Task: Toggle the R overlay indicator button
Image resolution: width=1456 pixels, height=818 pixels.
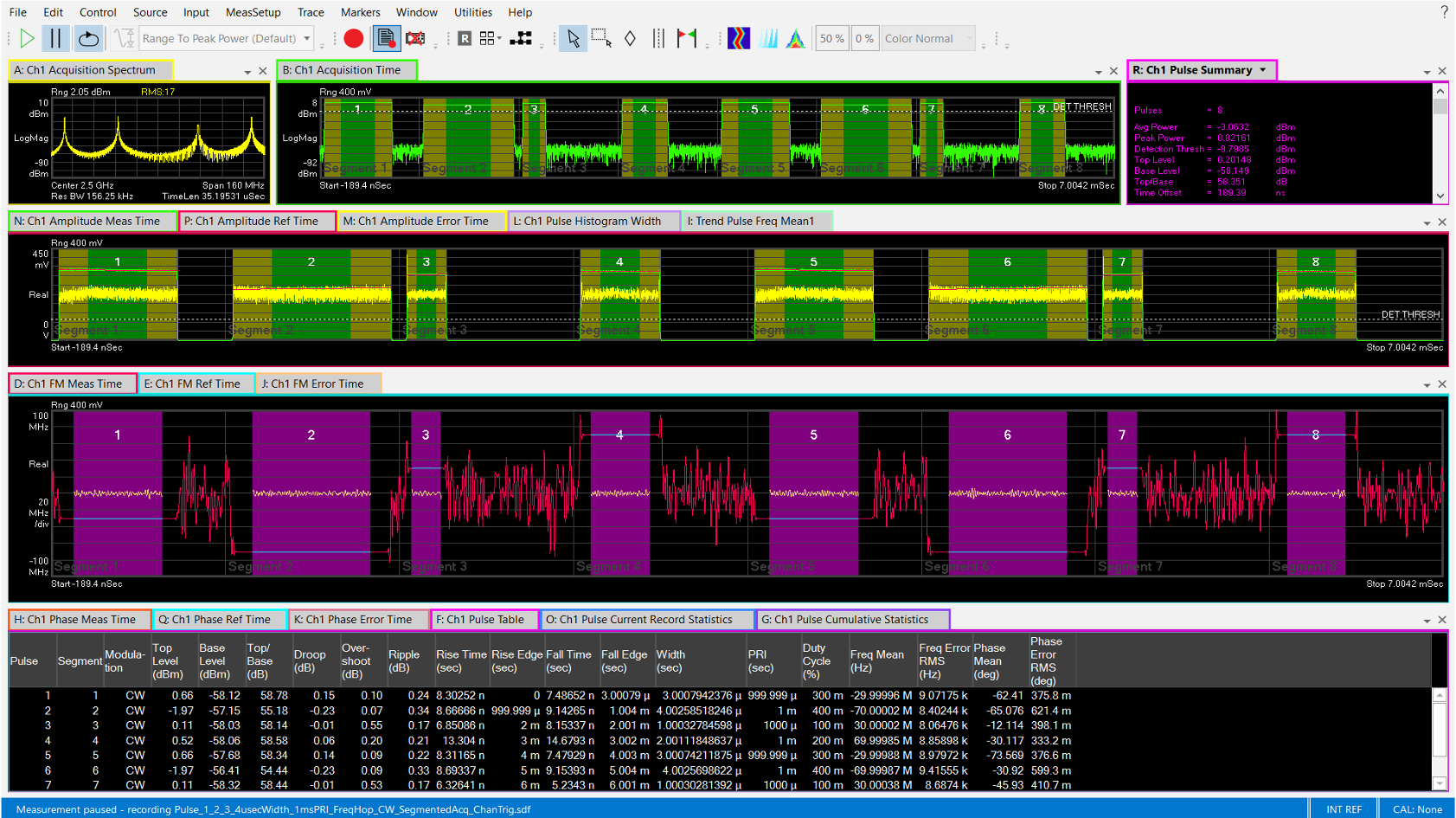Action: click(464, 38)
